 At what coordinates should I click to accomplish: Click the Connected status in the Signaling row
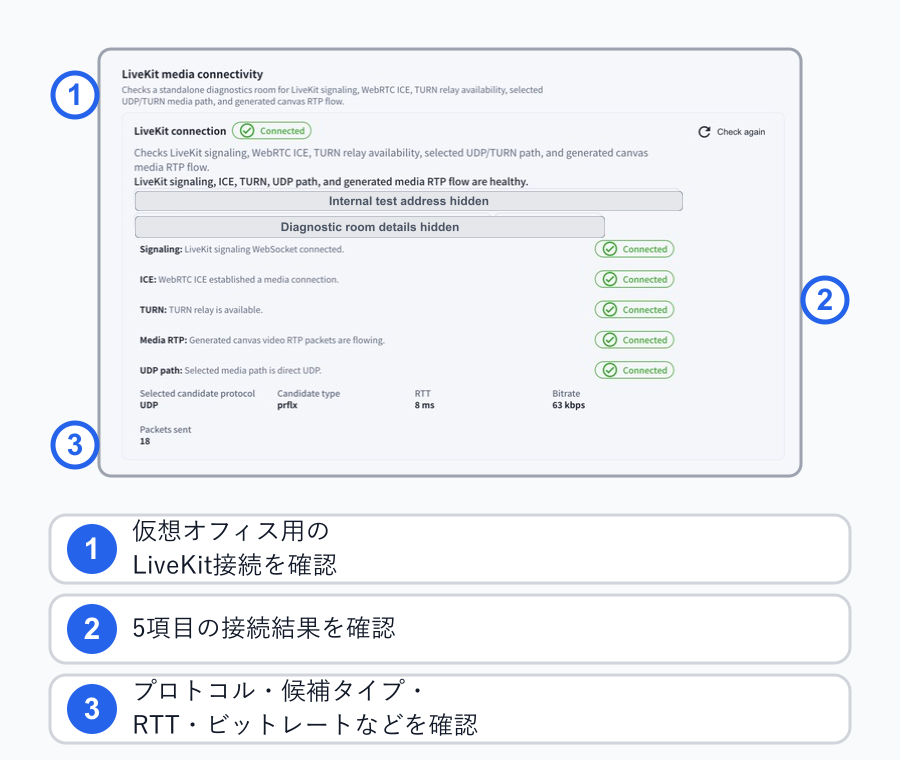coord(634,249)
